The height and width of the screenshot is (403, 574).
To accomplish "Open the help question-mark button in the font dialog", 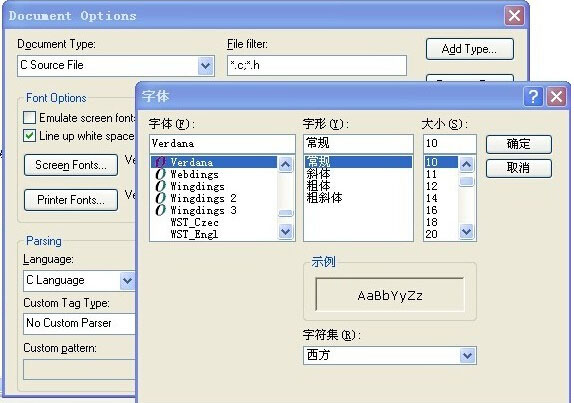I will pyautogui.click(x=533, y=97).
